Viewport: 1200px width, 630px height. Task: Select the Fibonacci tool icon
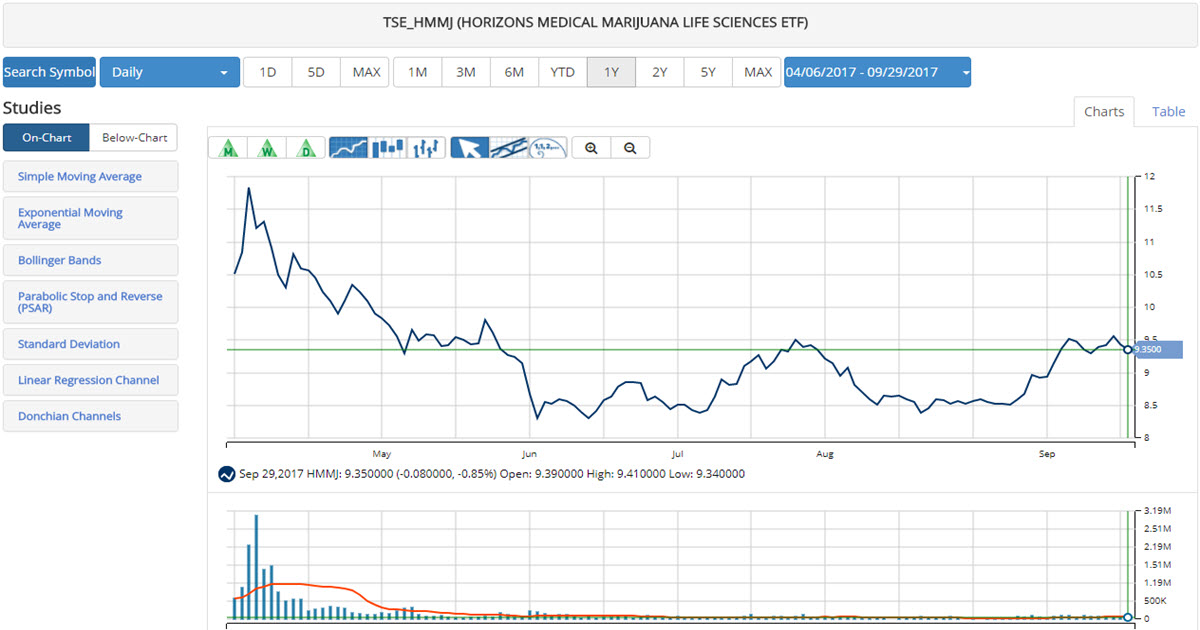coord(547,148)
